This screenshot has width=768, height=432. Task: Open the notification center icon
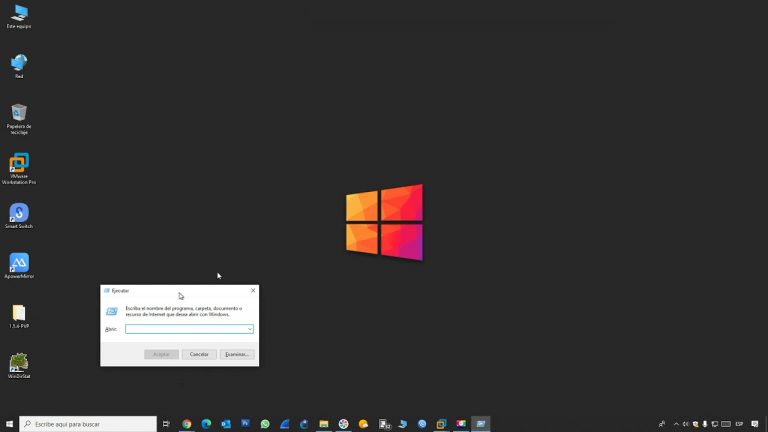tap(755, 424)
